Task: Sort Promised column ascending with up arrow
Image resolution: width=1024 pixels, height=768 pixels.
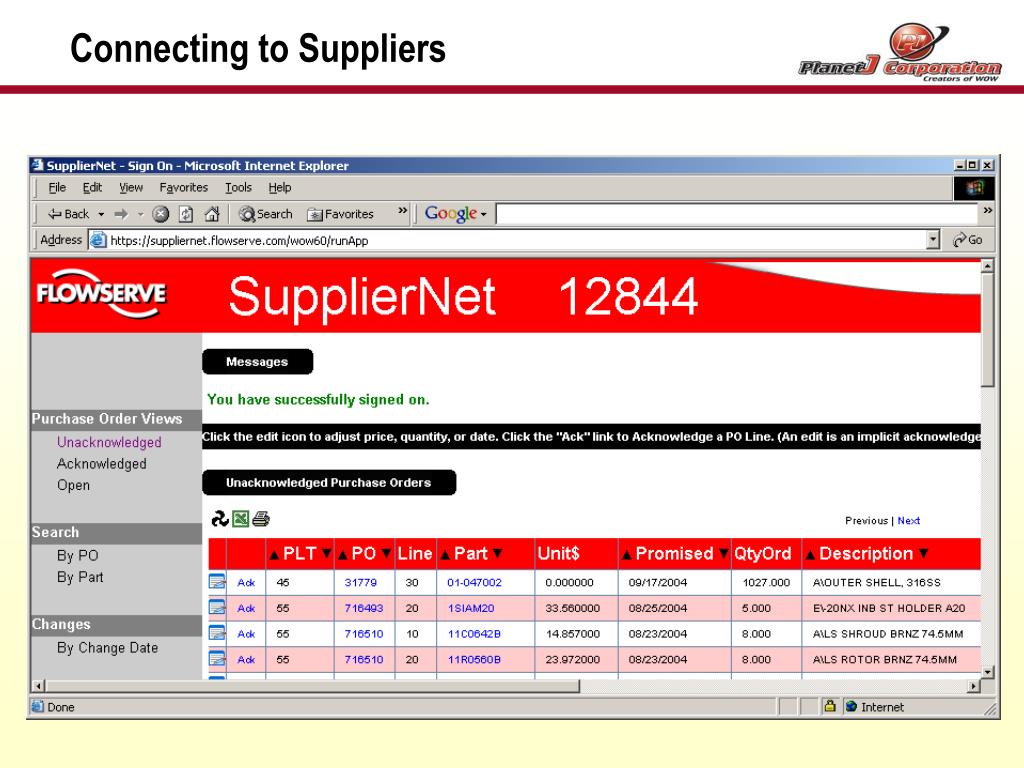Action: click(x=626, y=554)
